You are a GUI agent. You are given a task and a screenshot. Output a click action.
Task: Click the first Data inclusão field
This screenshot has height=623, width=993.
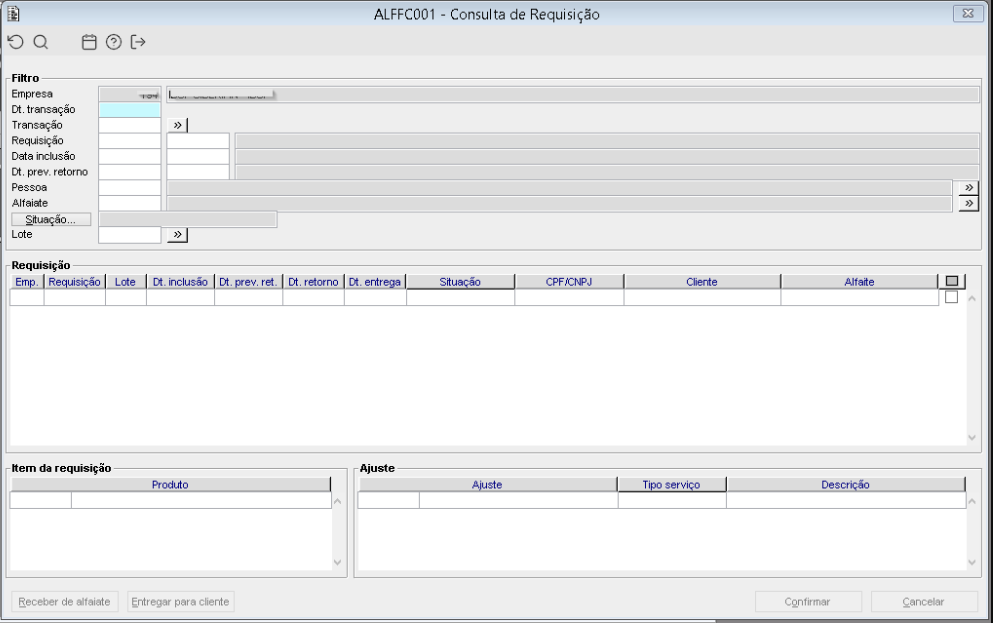[130, 156]
